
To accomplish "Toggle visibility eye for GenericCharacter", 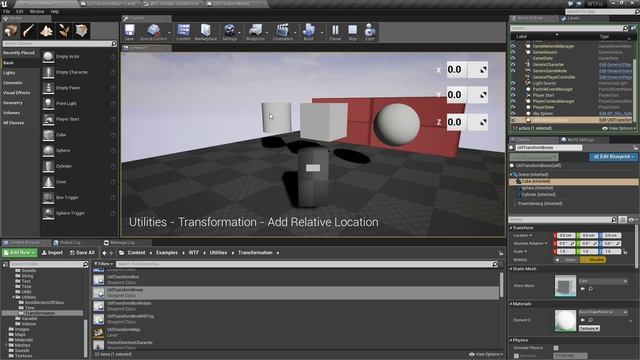I will coord(513,64).
